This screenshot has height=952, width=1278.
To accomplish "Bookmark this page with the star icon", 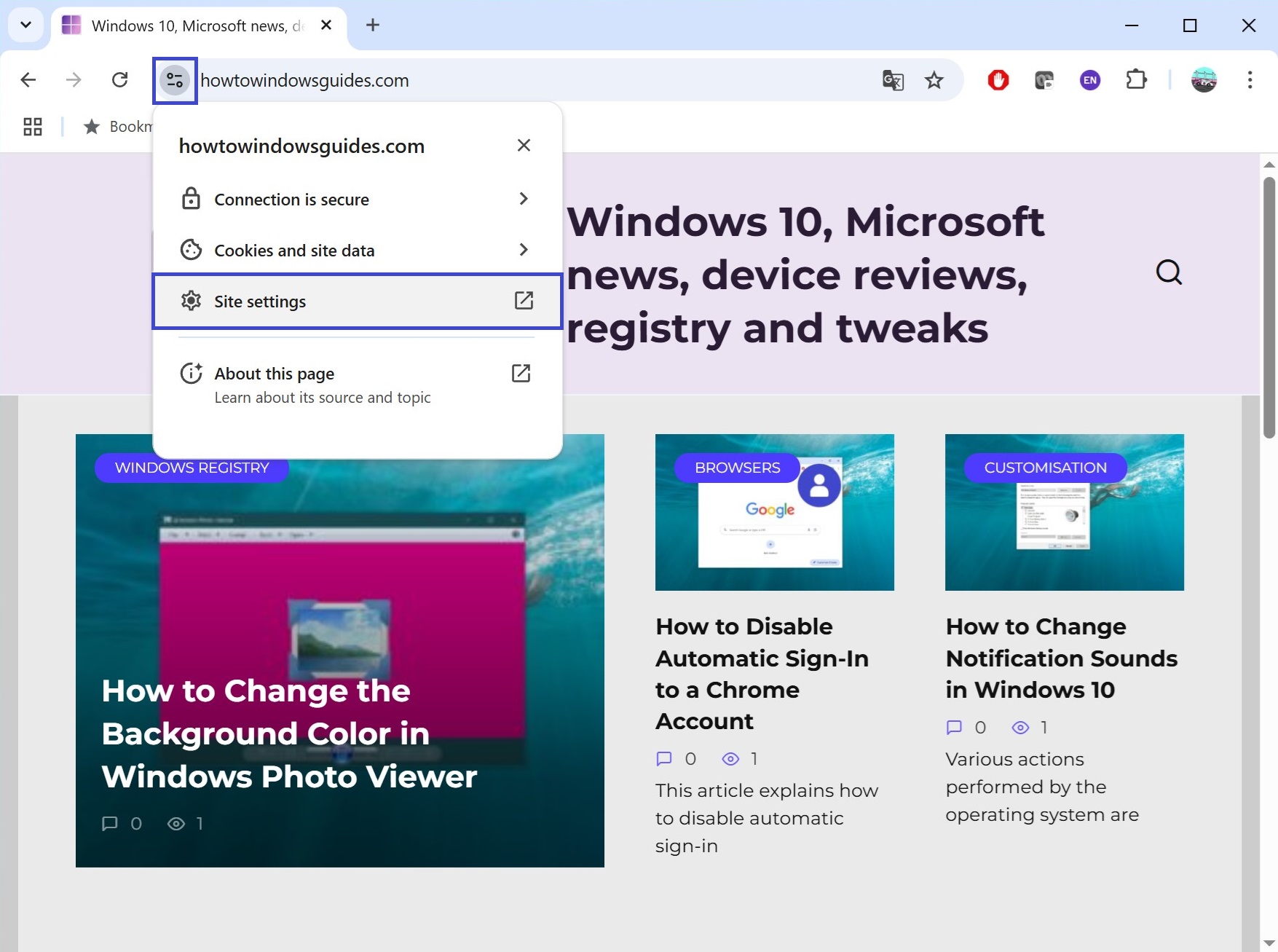I will coord(934,80).
